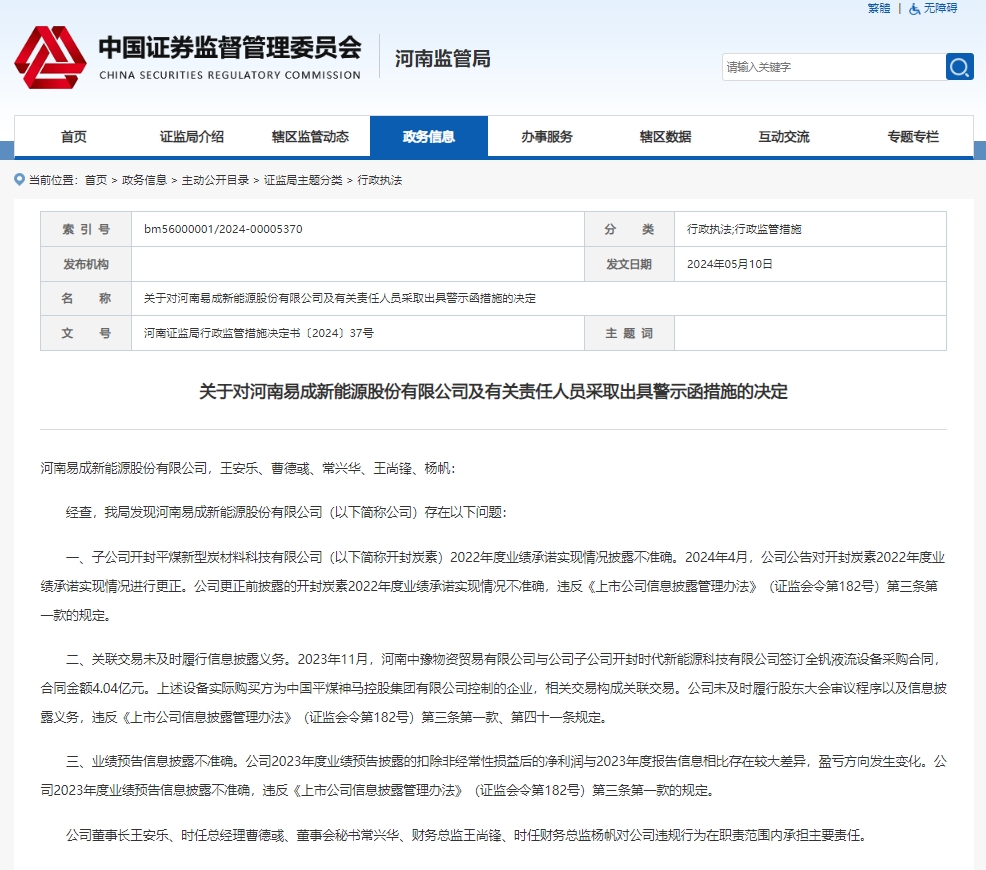986x870 pixels.
Task: Select the 证监局介绍 menu item
Action: pyautogui.click(x=191, y=137)
